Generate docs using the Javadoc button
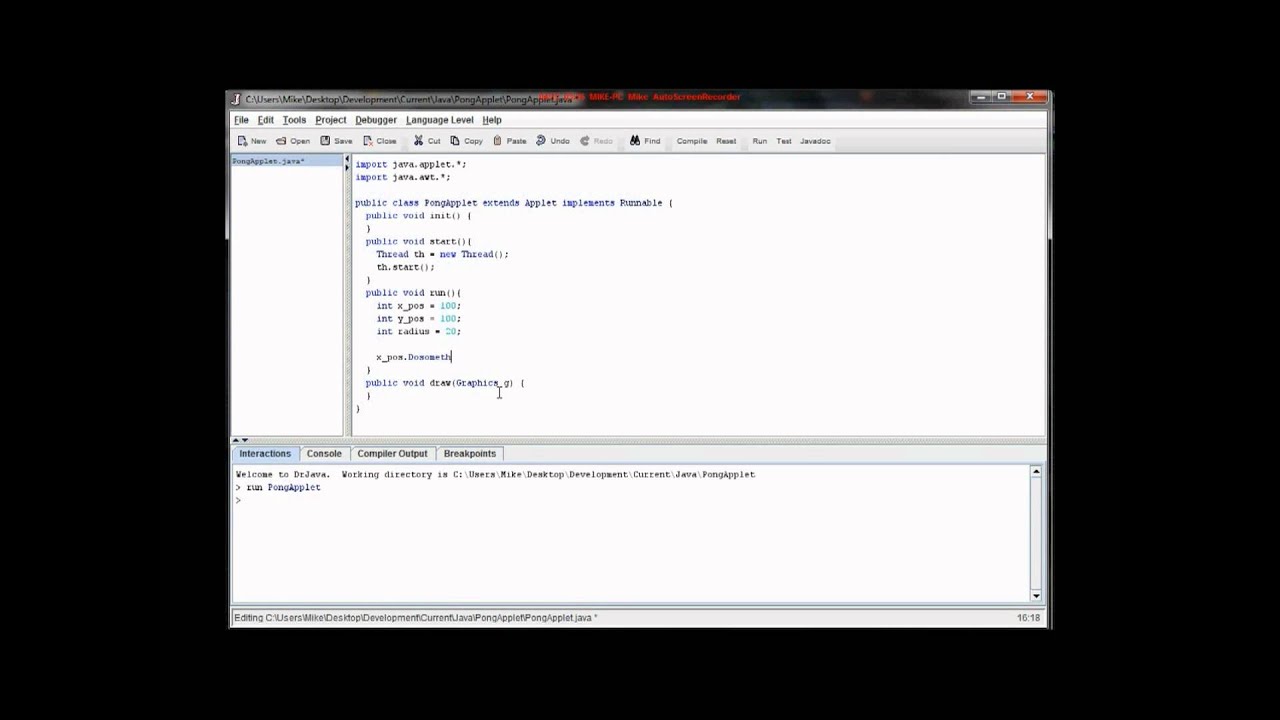The image size is (1280, 720). coord(815,141)
